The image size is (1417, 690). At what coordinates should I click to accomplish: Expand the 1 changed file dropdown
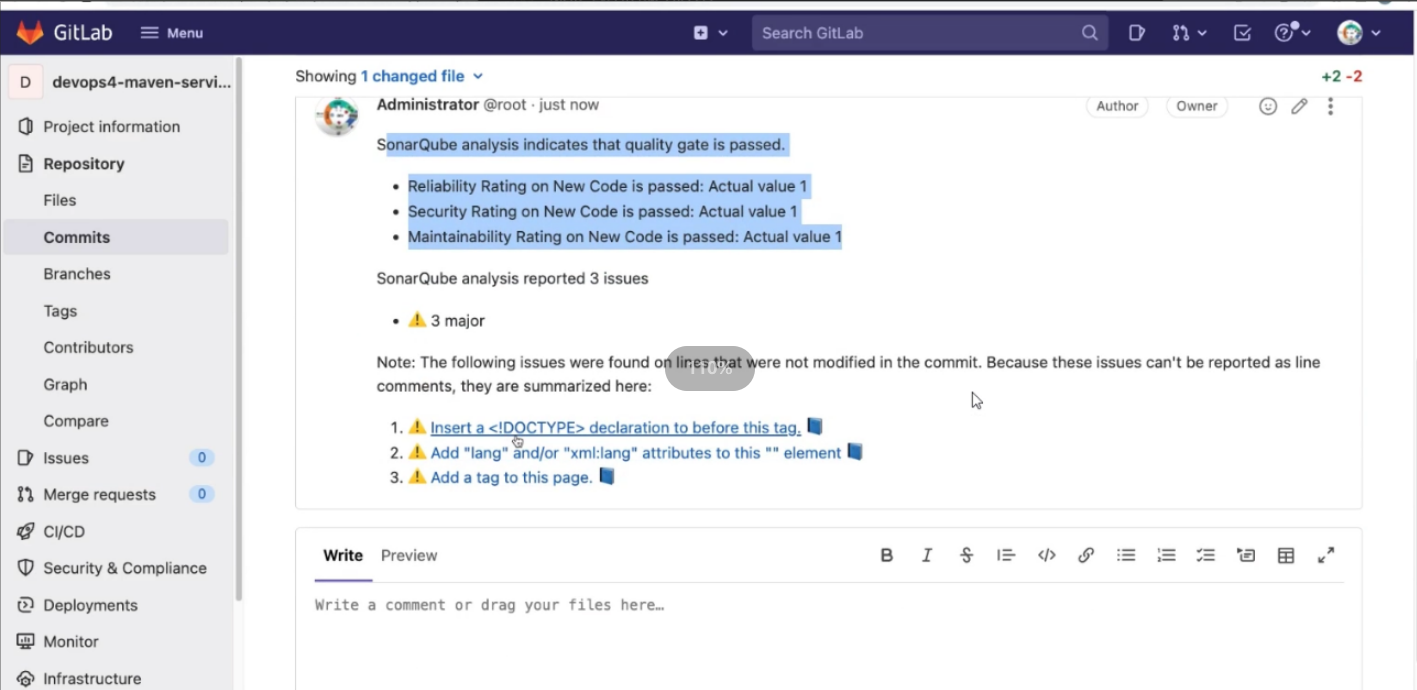422,76
